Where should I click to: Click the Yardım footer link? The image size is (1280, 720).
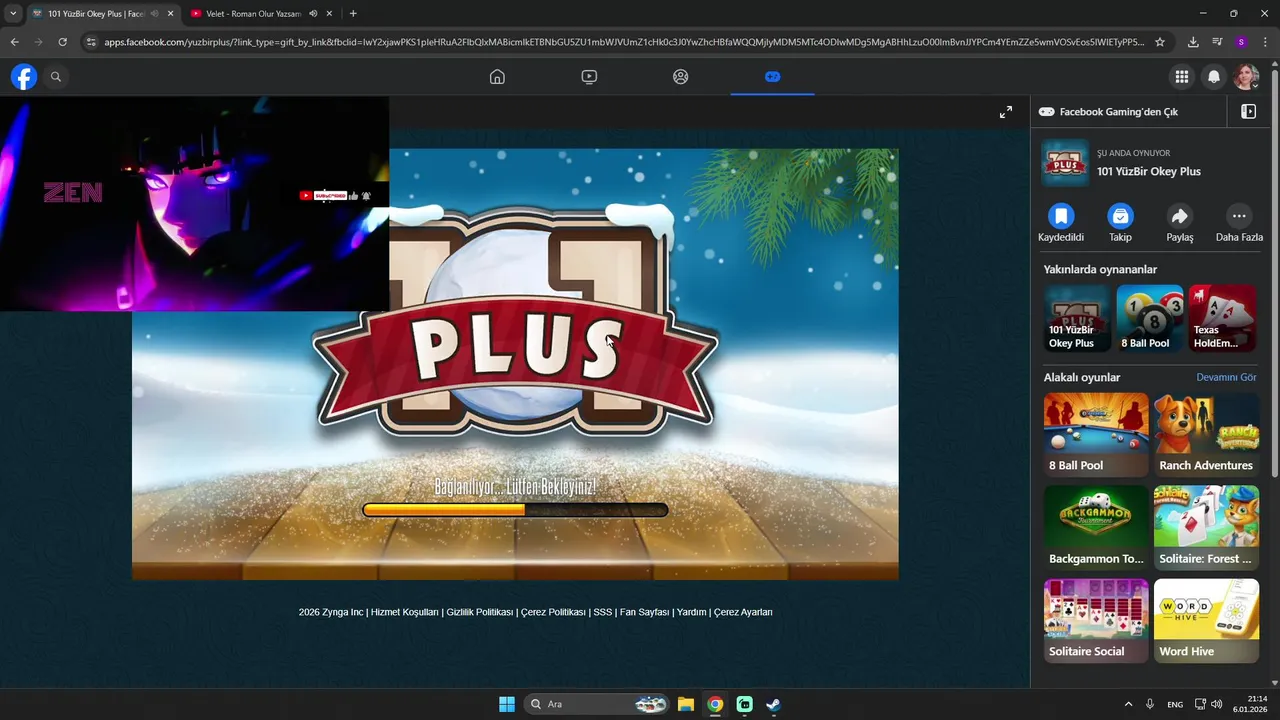(691, 612)
